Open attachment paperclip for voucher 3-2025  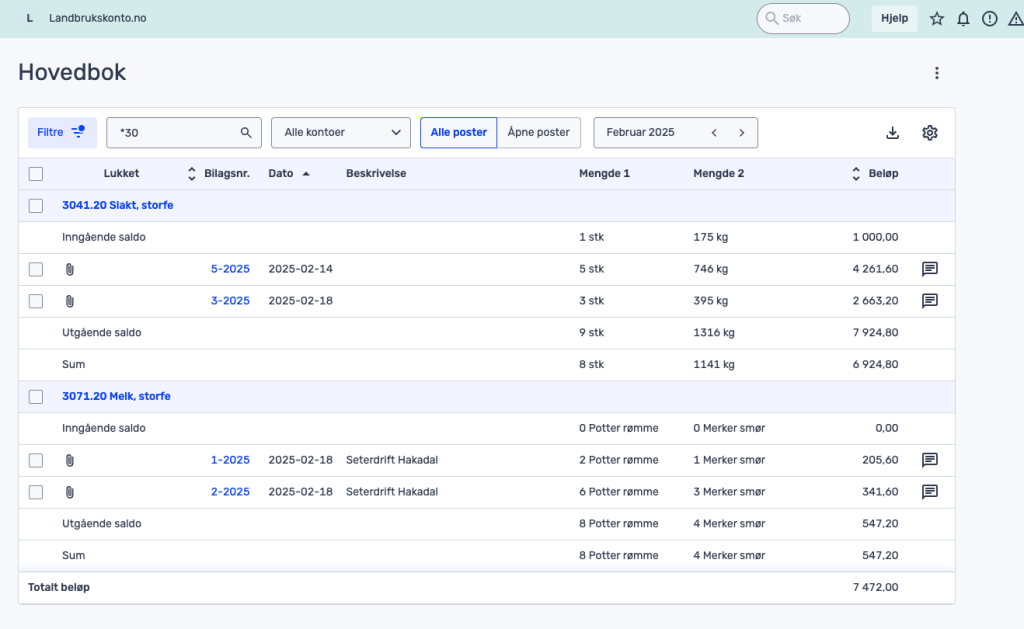pyautogui.click(x=70, y=301)
